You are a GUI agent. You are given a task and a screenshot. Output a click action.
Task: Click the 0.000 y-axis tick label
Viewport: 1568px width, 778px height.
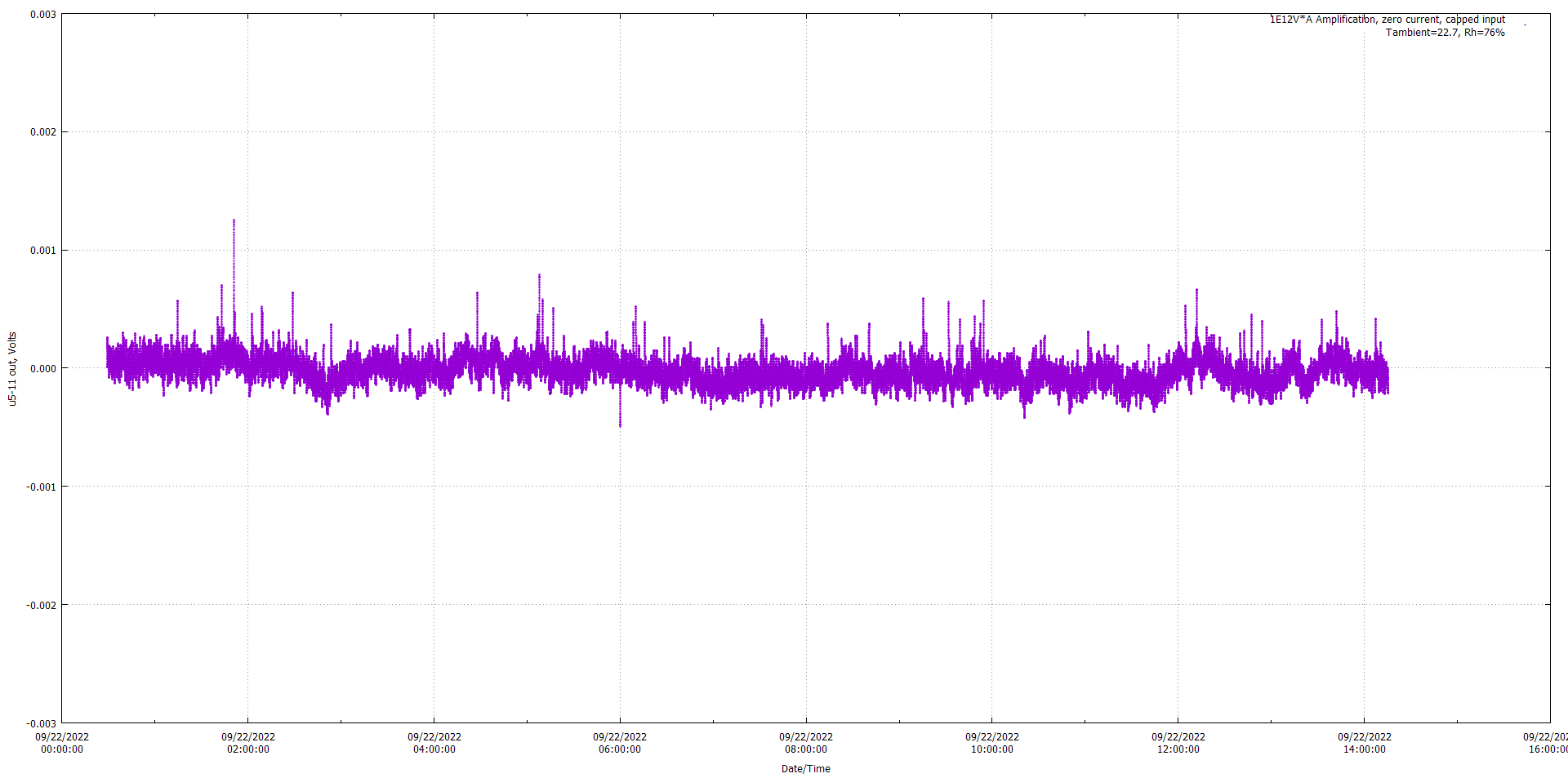tap(43, 368)
